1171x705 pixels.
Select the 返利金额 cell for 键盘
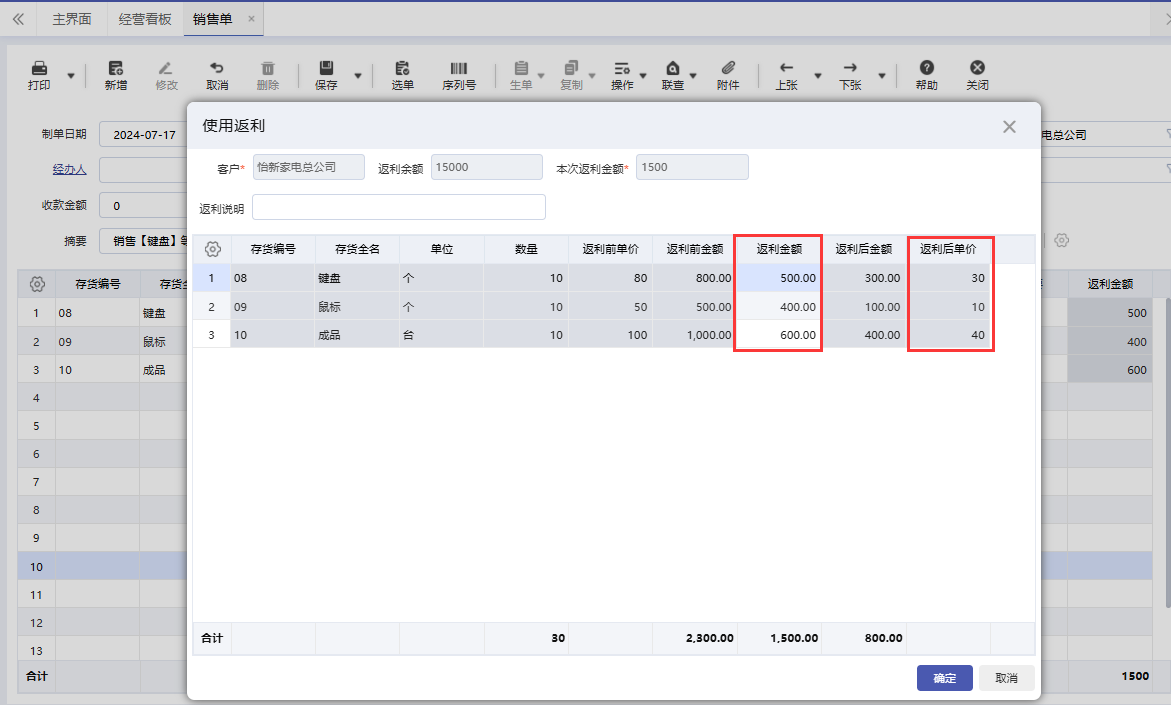point(778,278)
